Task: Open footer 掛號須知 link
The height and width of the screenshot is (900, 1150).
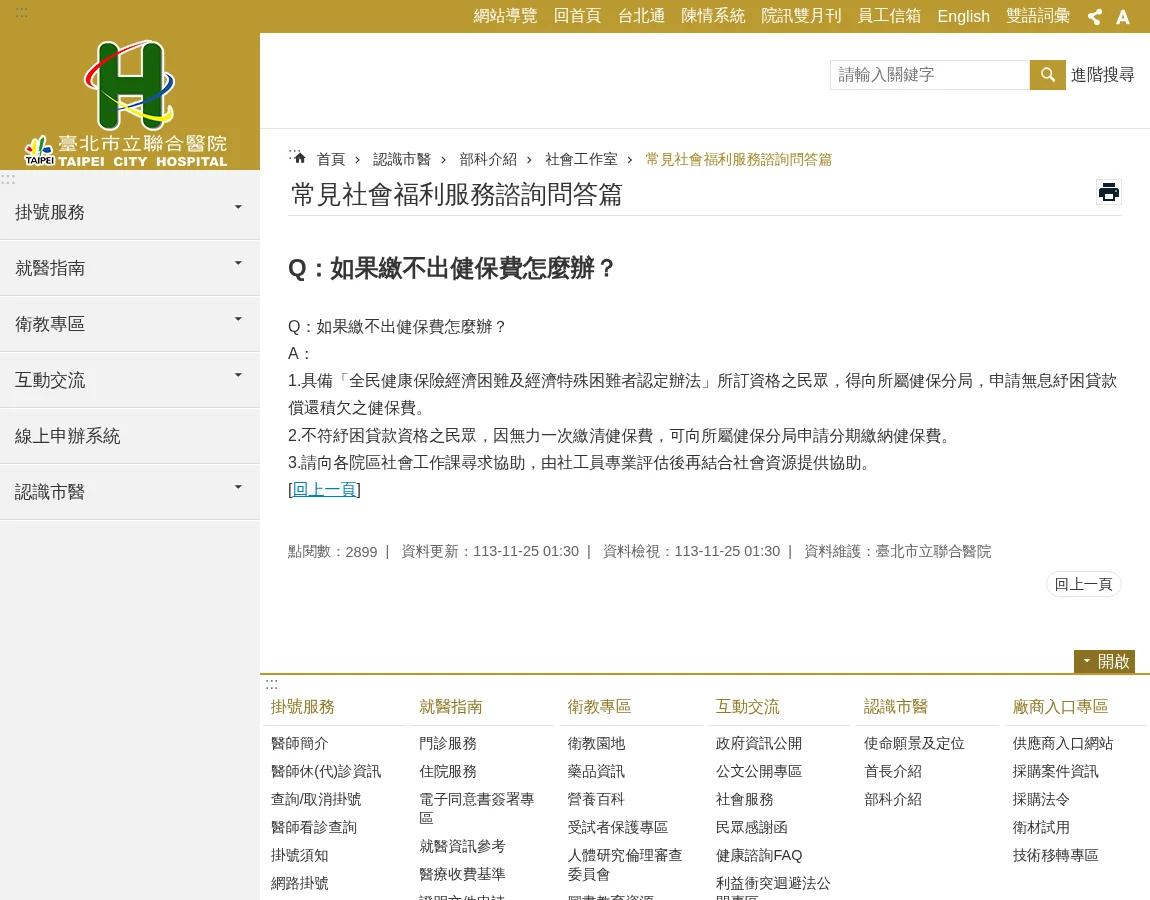Action: click(x=299, y=855)
